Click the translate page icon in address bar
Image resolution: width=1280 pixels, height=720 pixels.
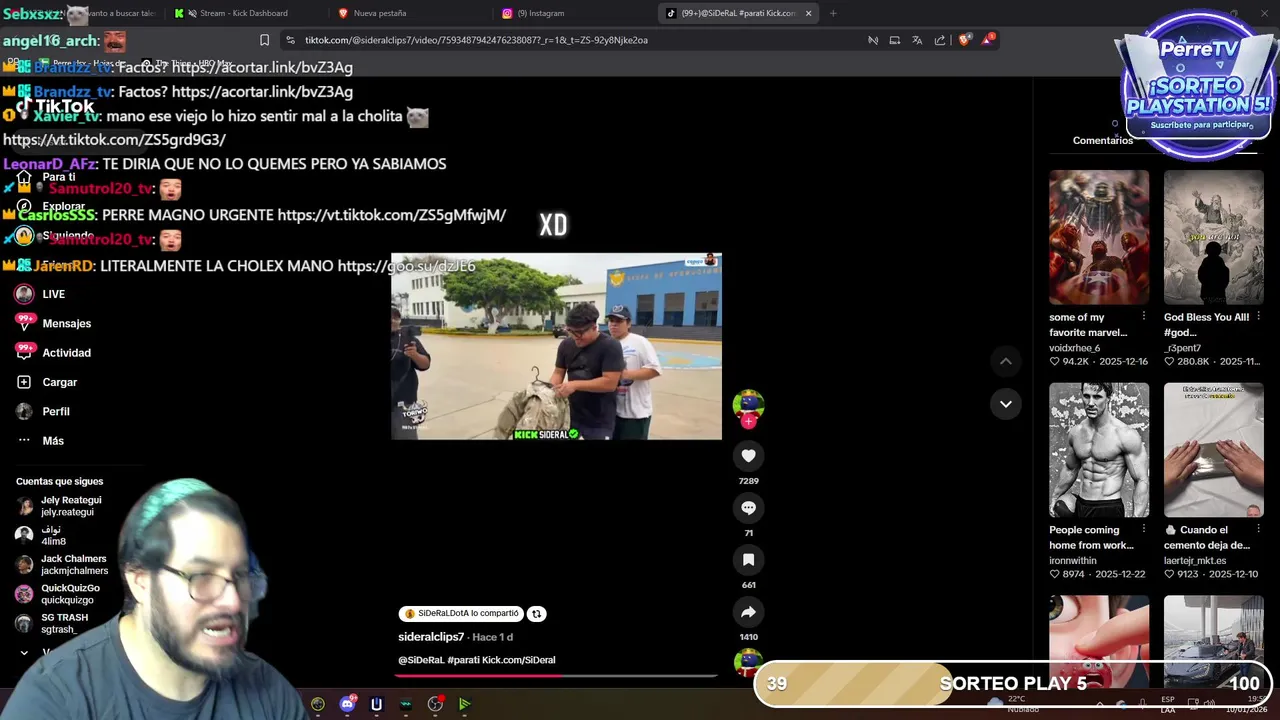pyautogui.click(x=917, y=40)
